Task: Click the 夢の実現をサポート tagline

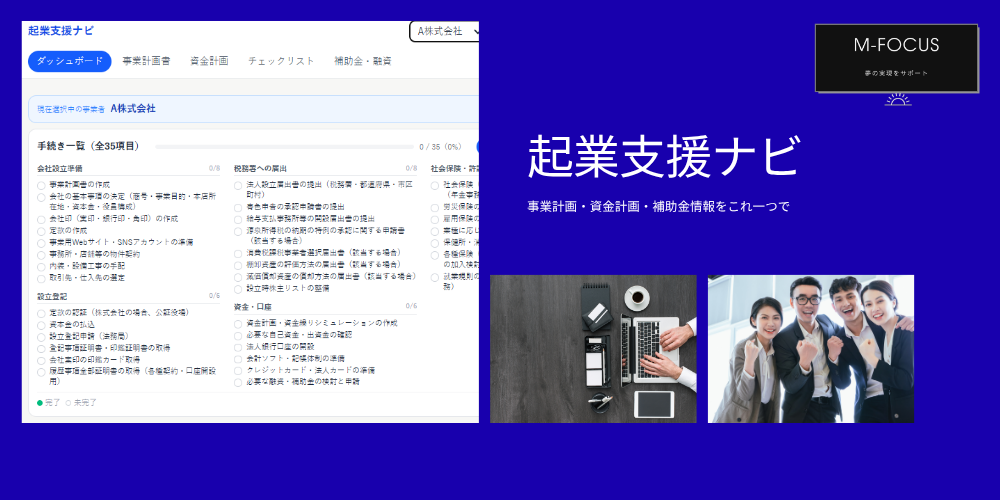Action: (x=896, y=74)
